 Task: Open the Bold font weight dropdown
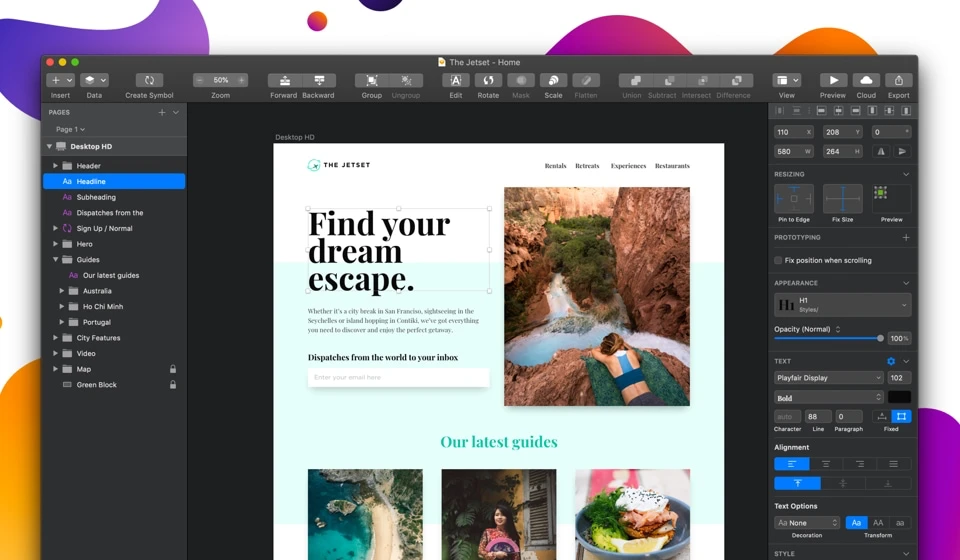click(x=828, y=398)
